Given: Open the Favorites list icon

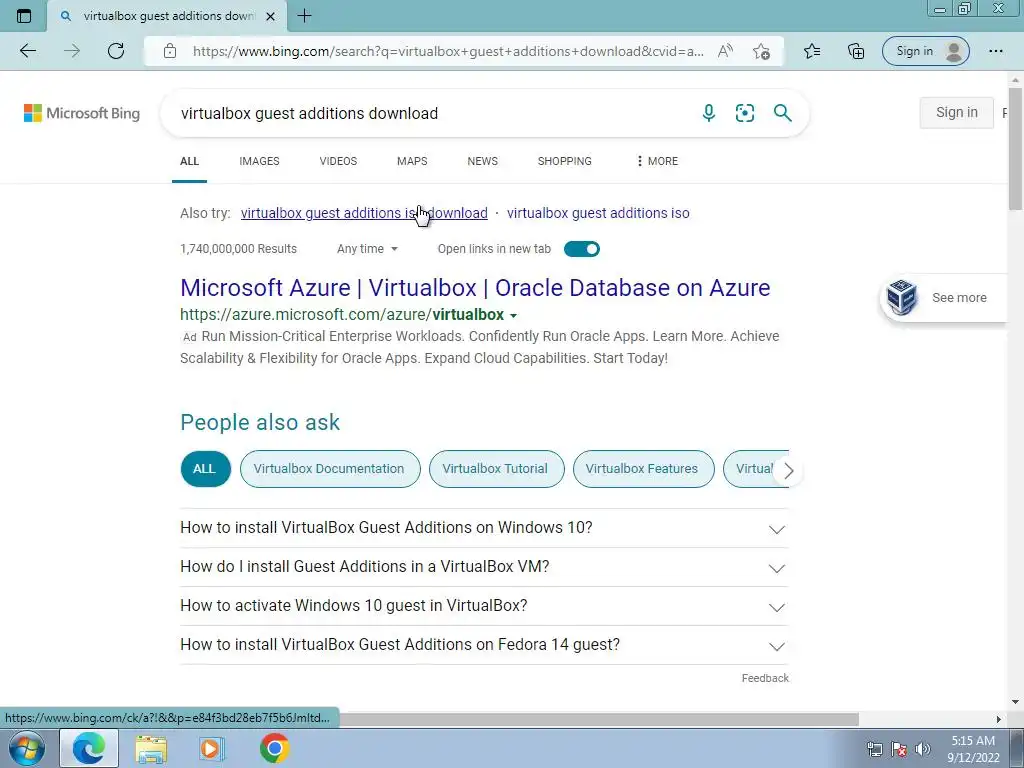Looking at the screenshot, I should click(x=812, y=51).
